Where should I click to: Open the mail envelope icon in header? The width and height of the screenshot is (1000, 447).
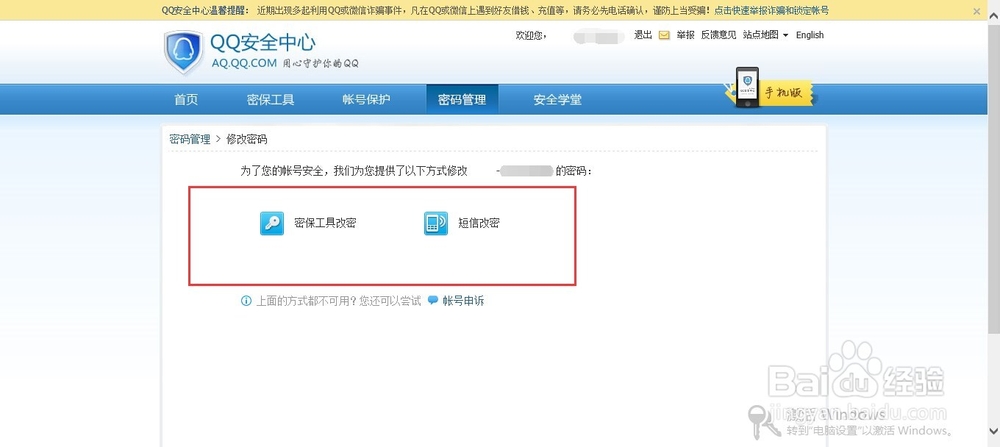664,35
